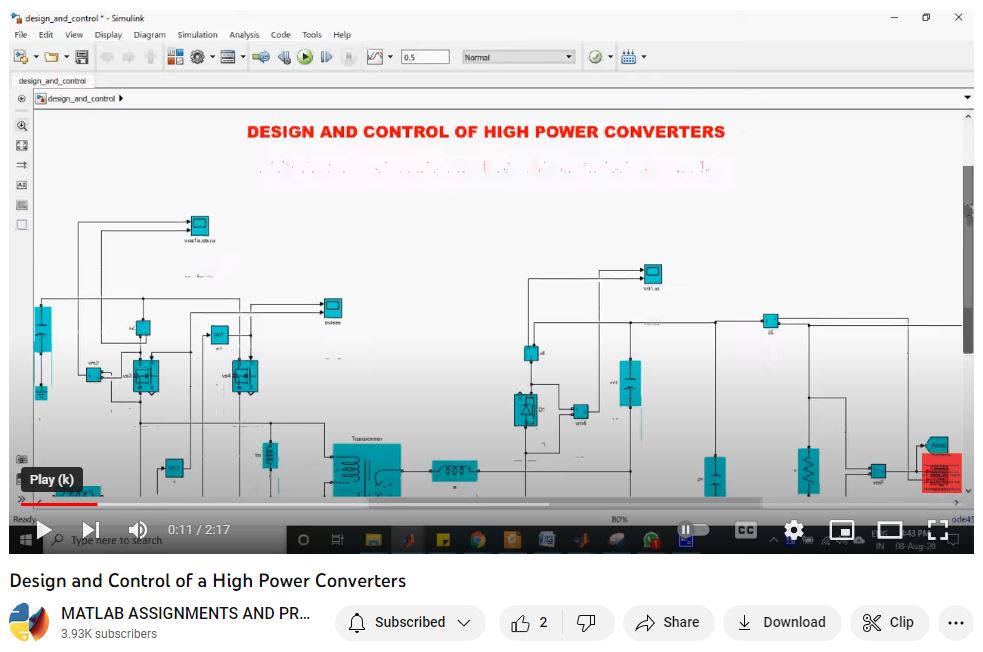Screen dimensions: 983x652
Task: Play the YouTube video
Action: pos(43,530)
